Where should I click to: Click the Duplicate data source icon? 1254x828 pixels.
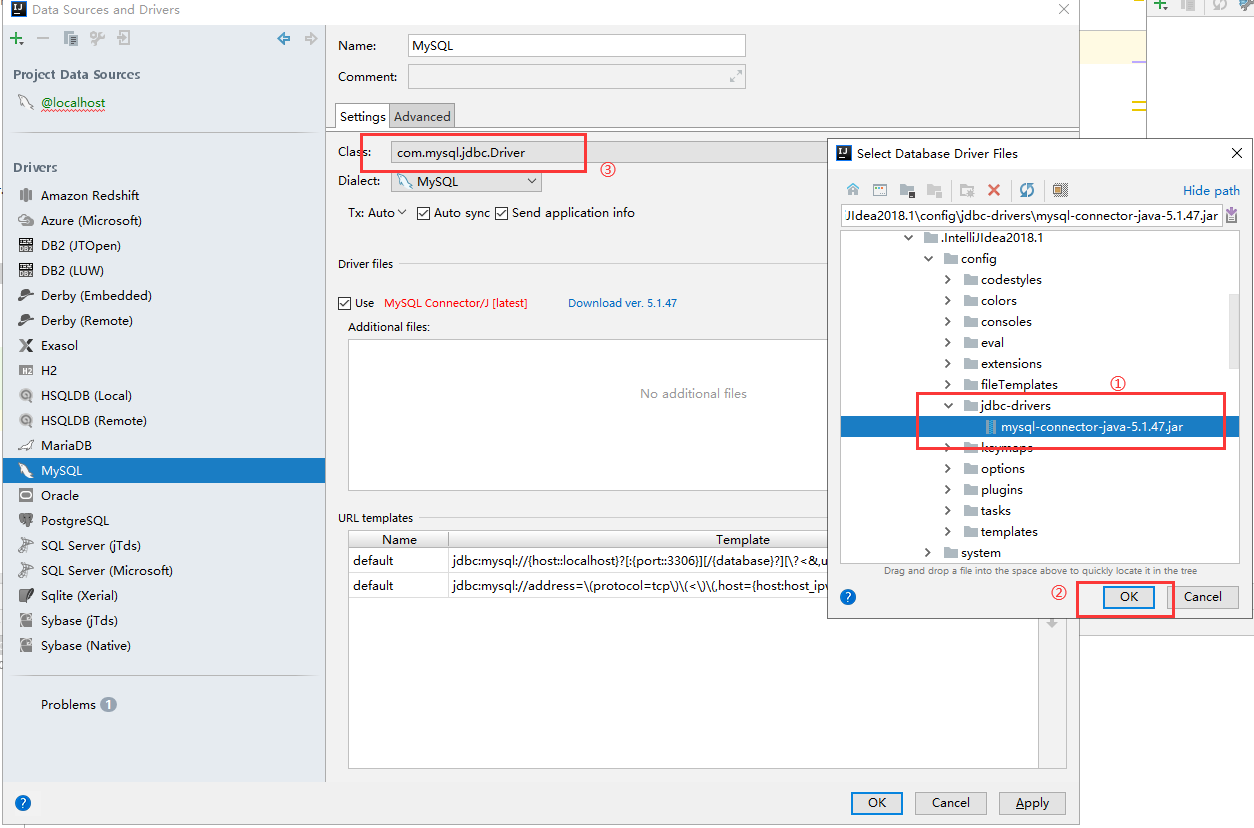70,38
